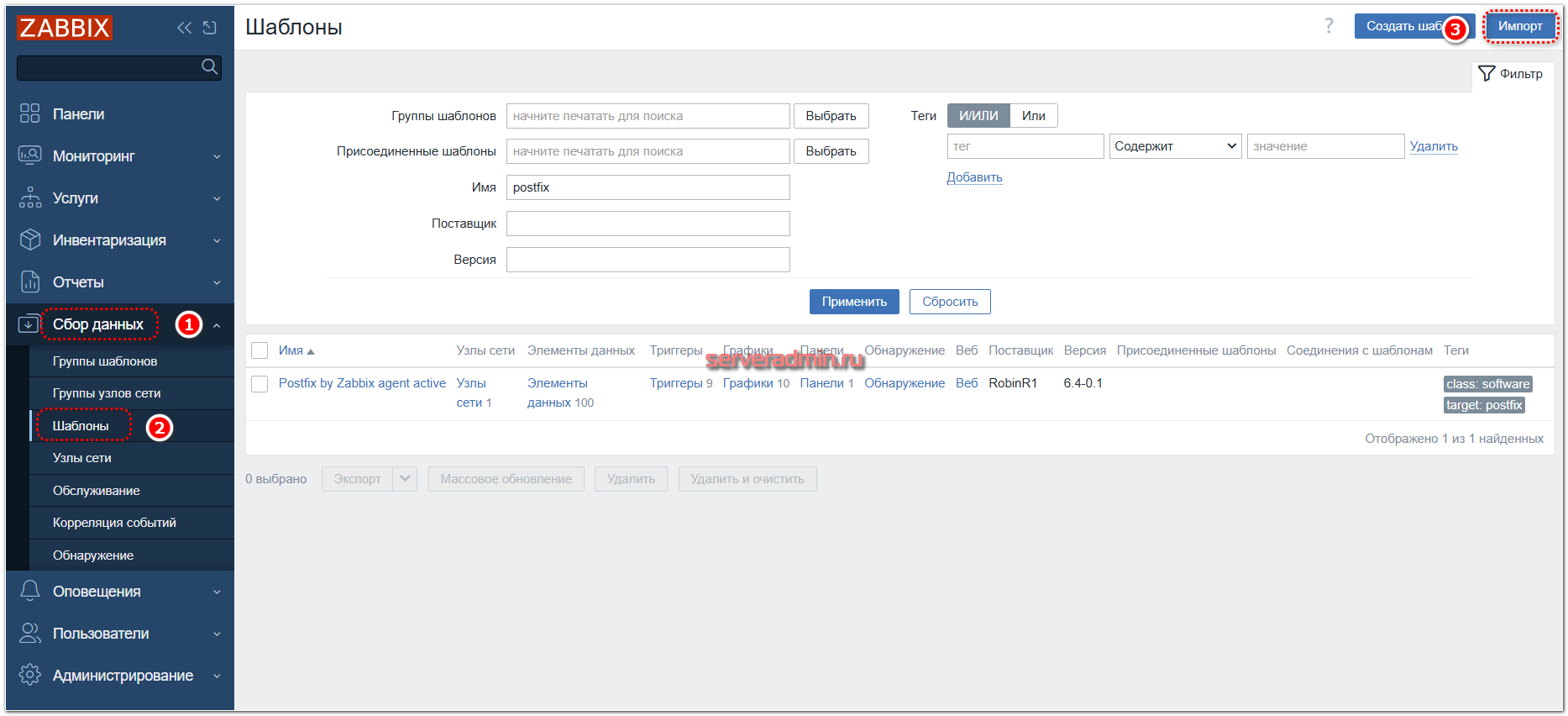
Task: Click the Имя filter field containing postfix
Action: coord(648,187)
